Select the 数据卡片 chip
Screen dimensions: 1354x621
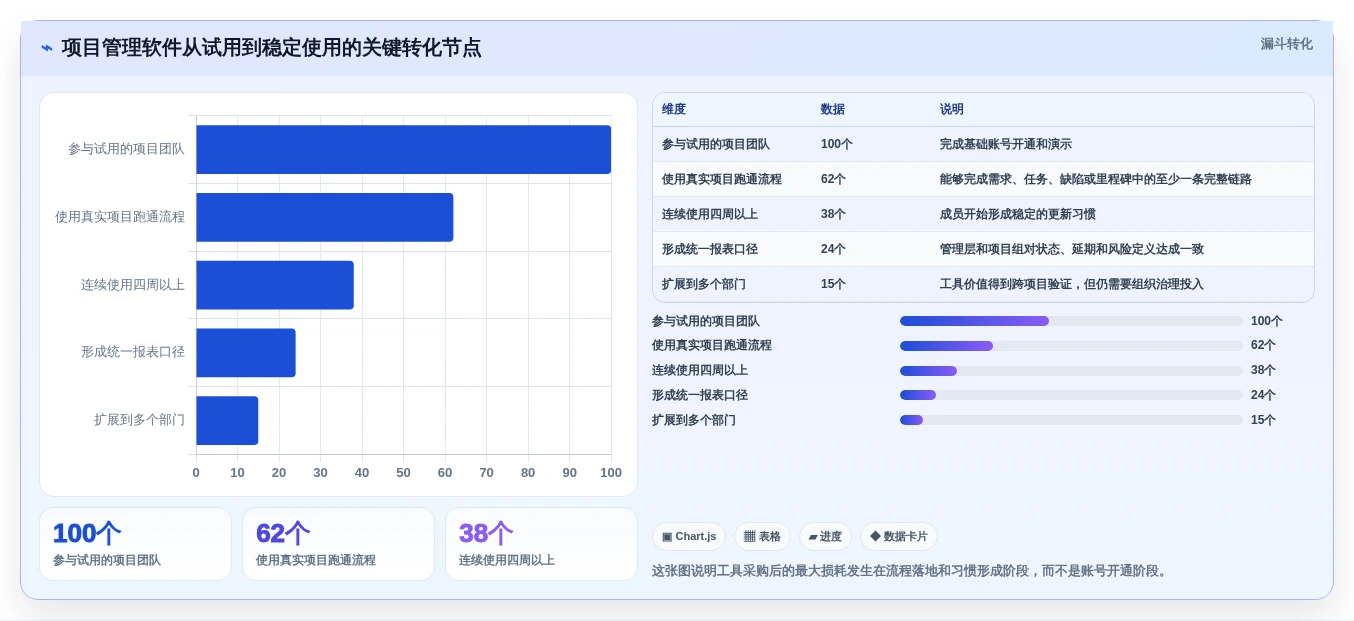898,536
